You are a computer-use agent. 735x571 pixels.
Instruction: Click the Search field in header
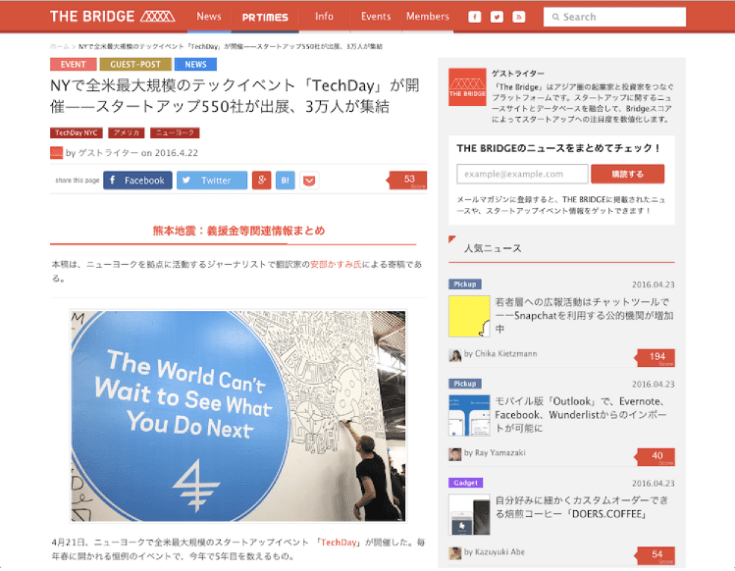click(615, 17)
